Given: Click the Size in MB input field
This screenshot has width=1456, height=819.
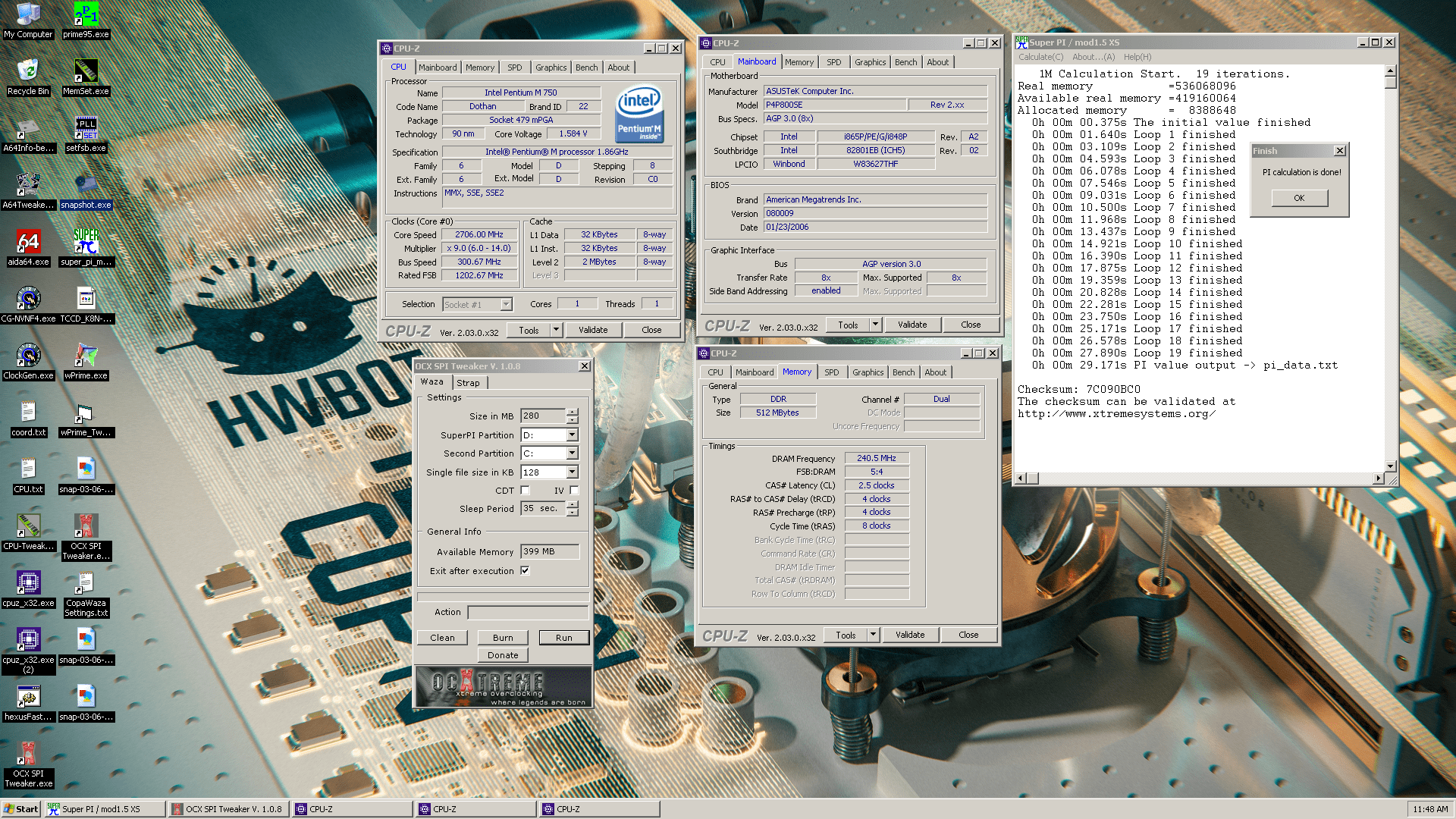Looking at the screenshot, I should (x=543, y=416).
